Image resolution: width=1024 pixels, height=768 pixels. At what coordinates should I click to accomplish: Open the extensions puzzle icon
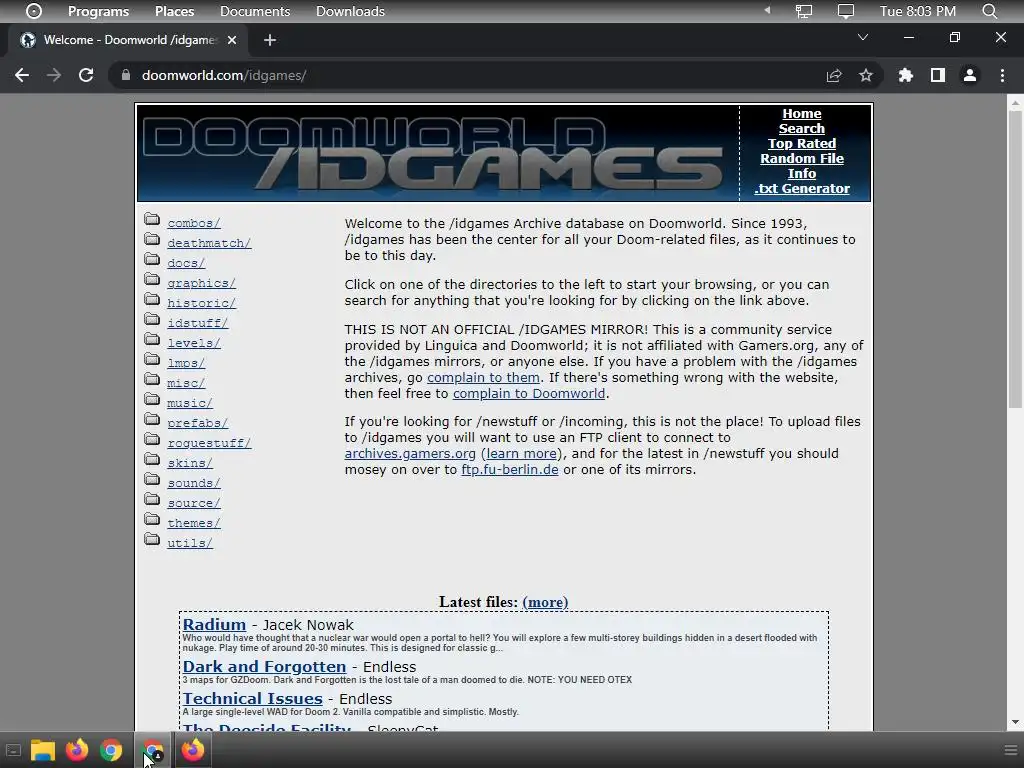point(906,76)
